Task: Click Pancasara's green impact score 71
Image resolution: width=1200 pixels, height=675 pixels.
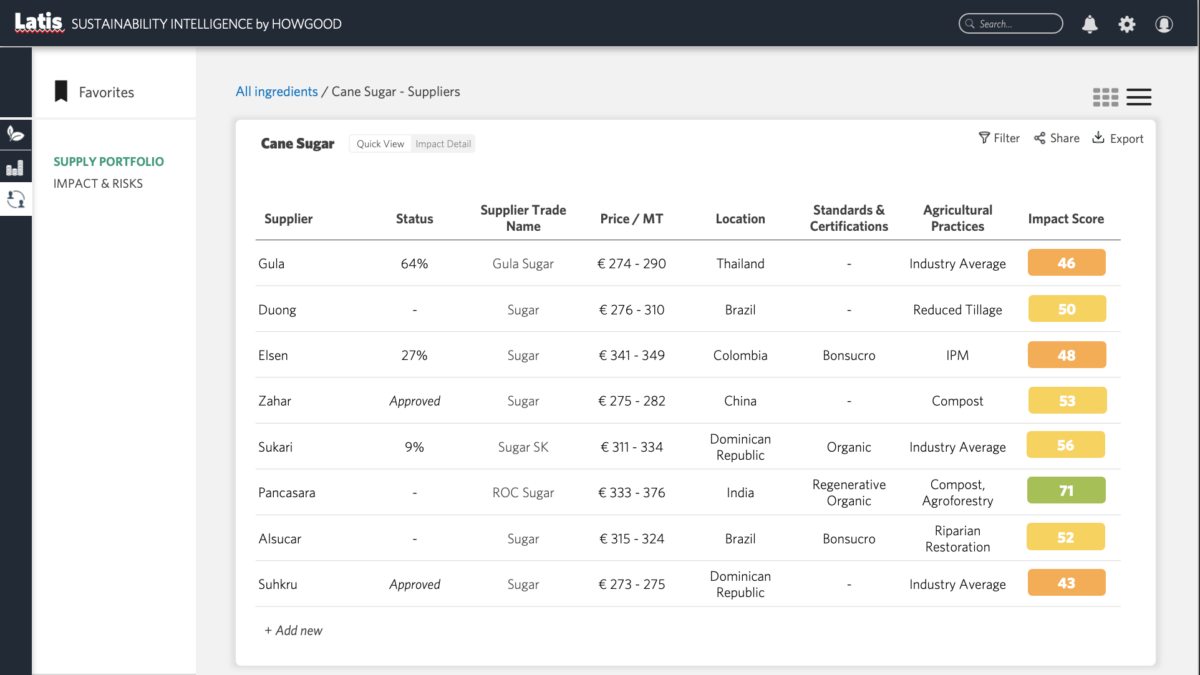Action: coord(1066,491)
